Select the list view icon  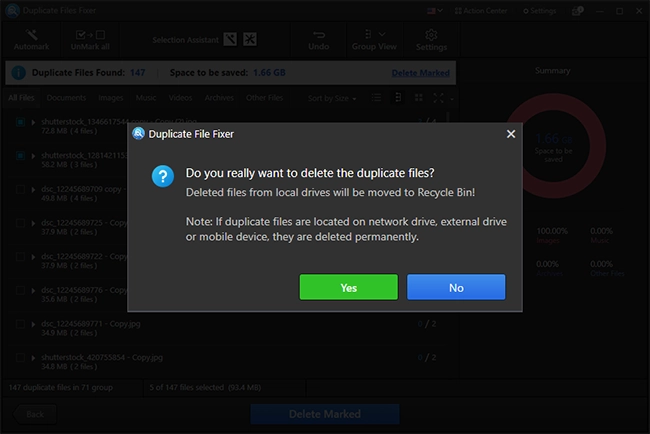[x=376, y=98]
